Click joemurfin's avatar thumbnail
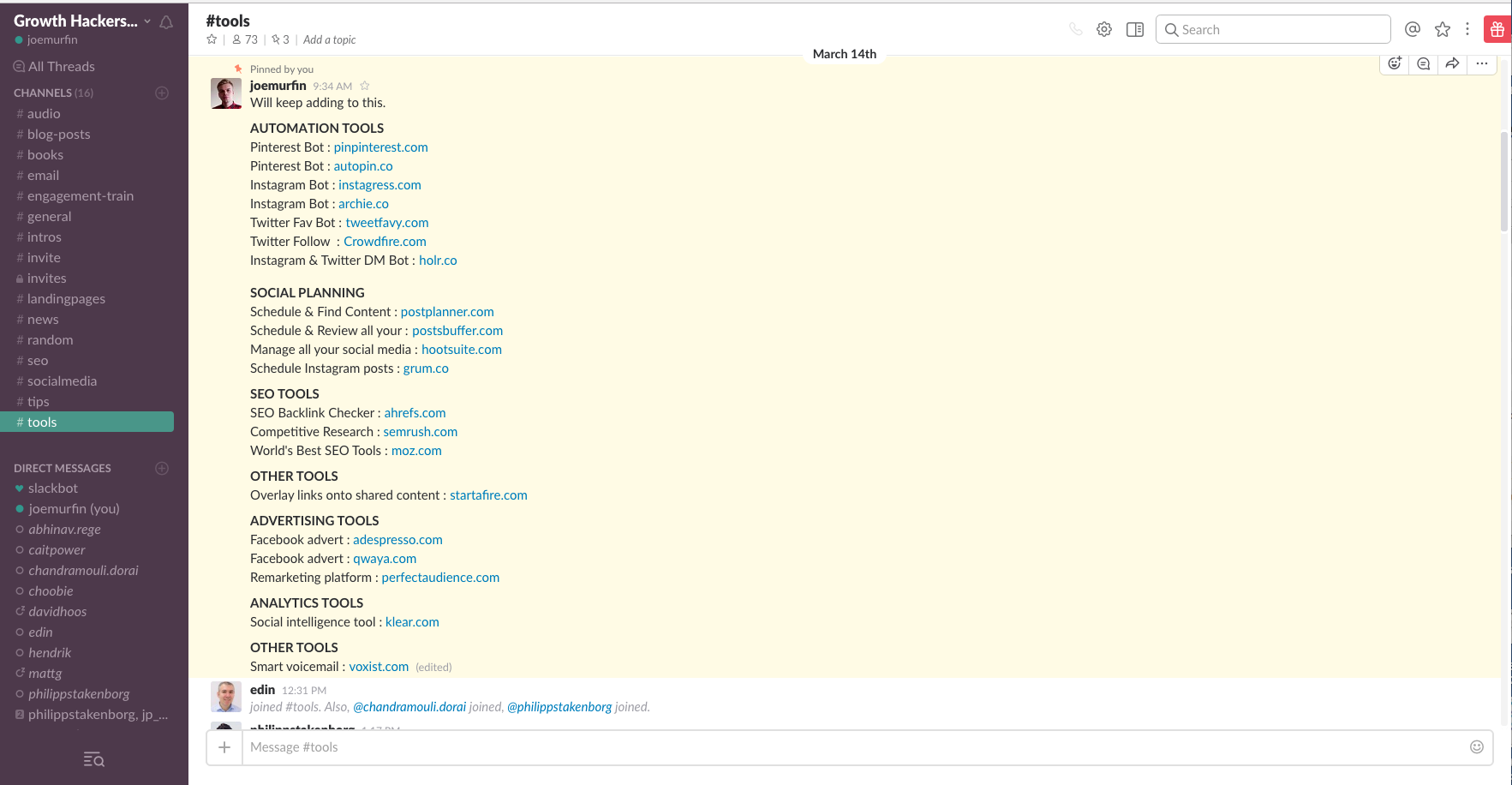The width and height of the screenshot is (1512, 785). 226,93
